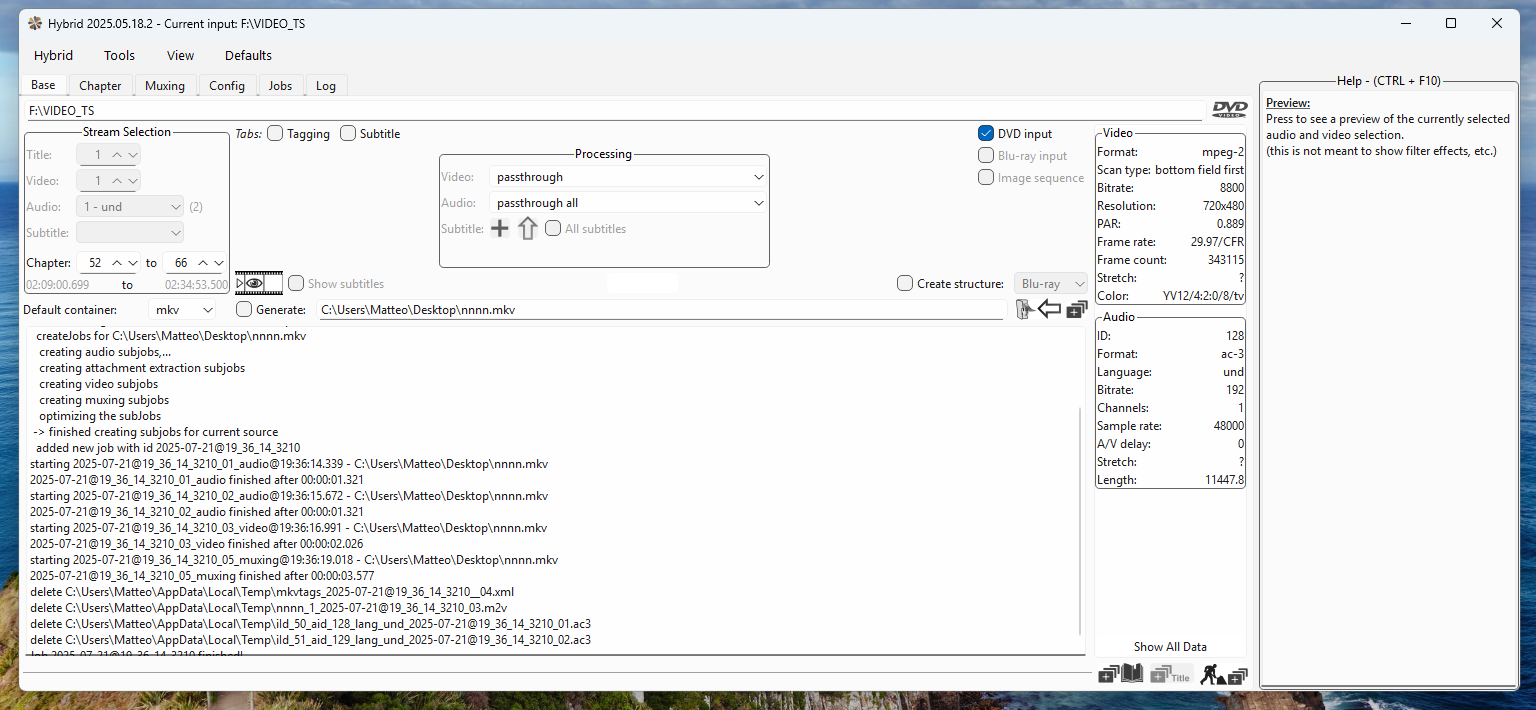Uncheck the DVD input checkbox
The width and height of the screenshot is (1536, 710).
[986, 134]
